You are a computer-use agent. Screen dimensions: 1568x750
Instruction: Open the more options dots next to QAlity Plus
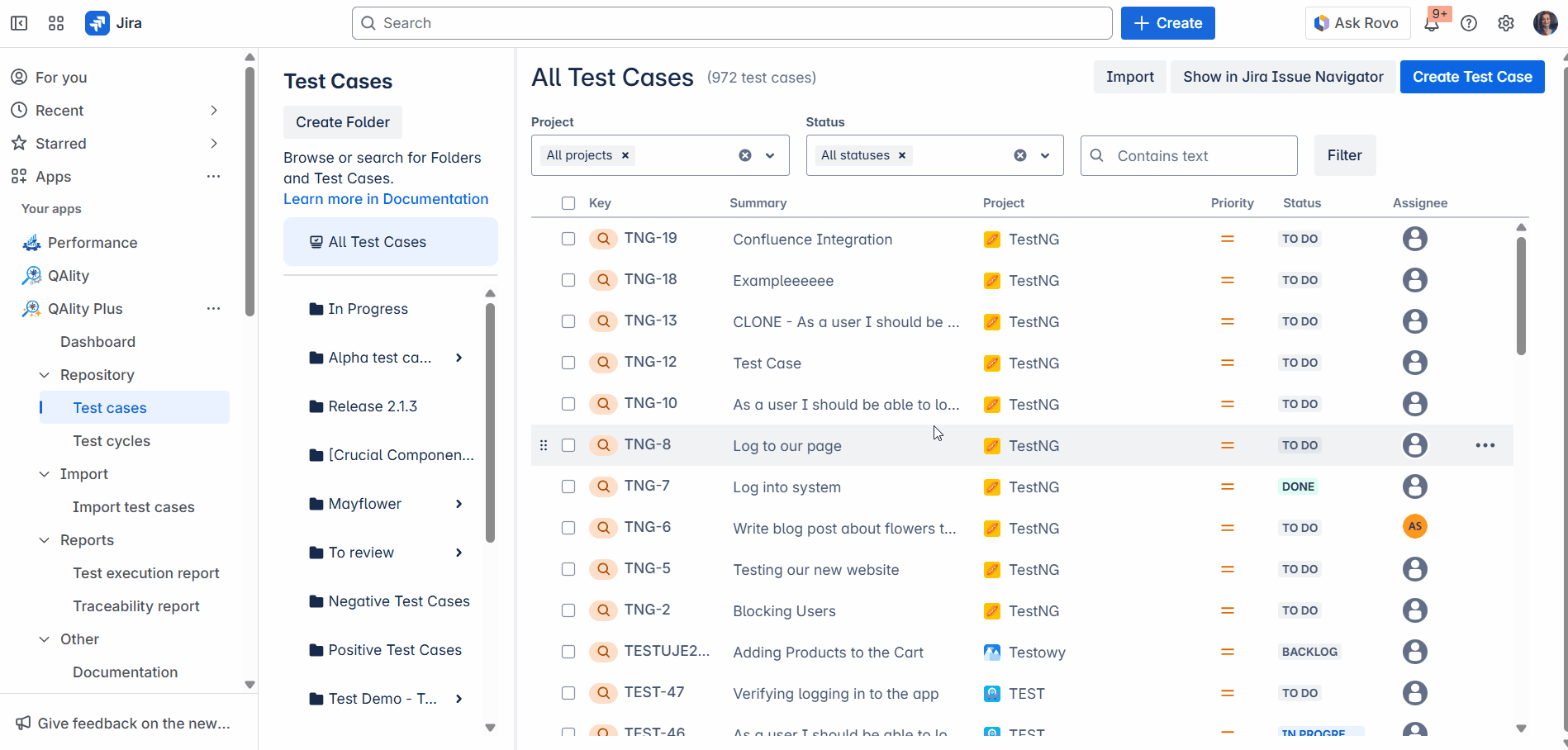pos(213,308)
